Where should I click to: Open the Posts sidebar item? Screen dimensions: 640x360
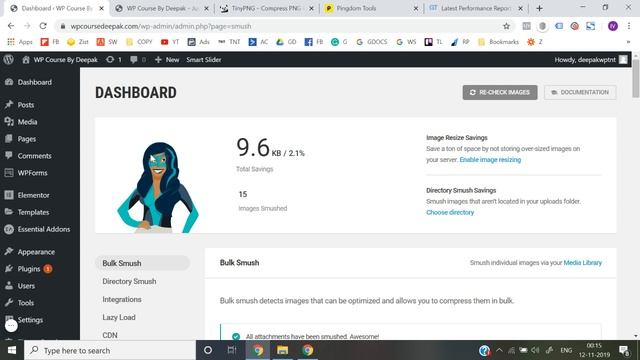click(25, 105)
